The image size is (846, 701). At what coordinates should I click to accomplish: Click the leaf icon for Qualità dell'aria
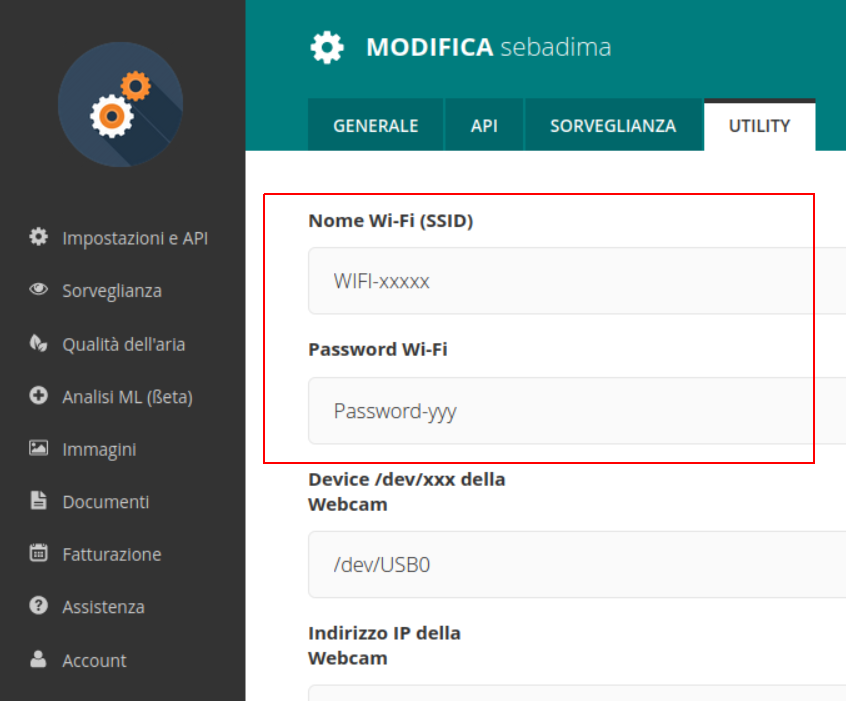[38, 343]
